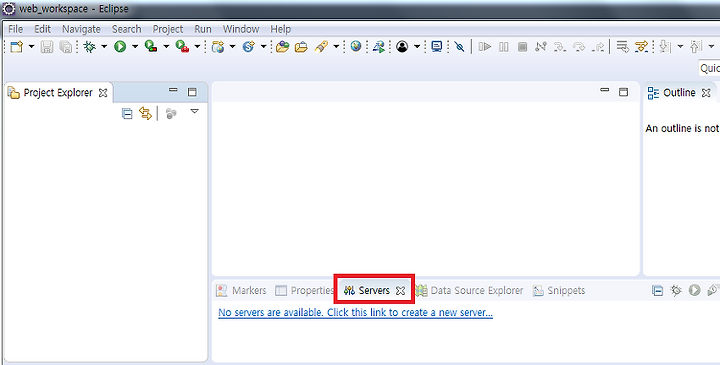Open the Debug configurations dropdown arrow
This screenshot has height=365, width=720.
104,46
